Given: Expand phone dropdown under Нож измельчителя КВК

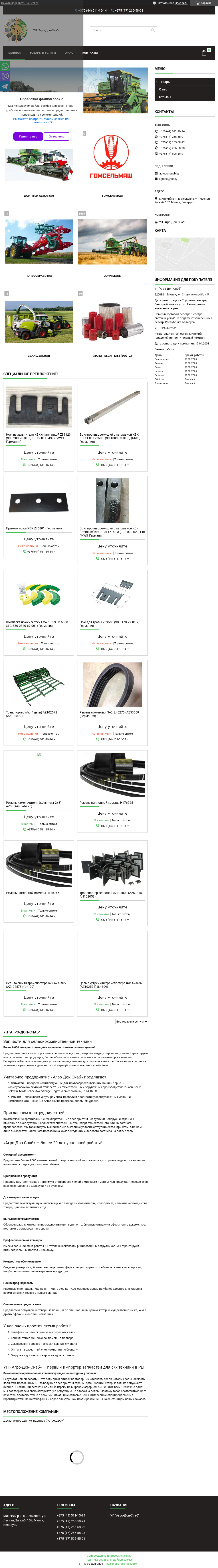Looking at the screenshot, I should 55,465.
